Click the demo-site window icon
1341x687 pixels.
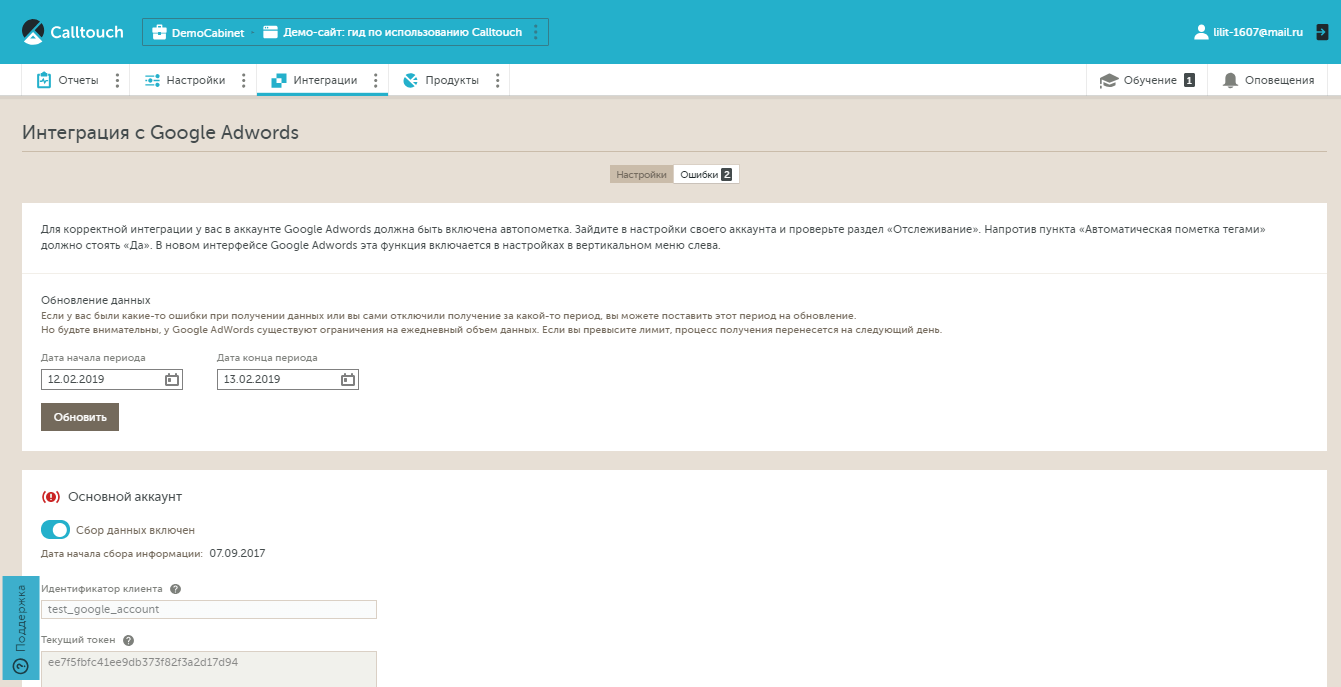coord(270,32)
